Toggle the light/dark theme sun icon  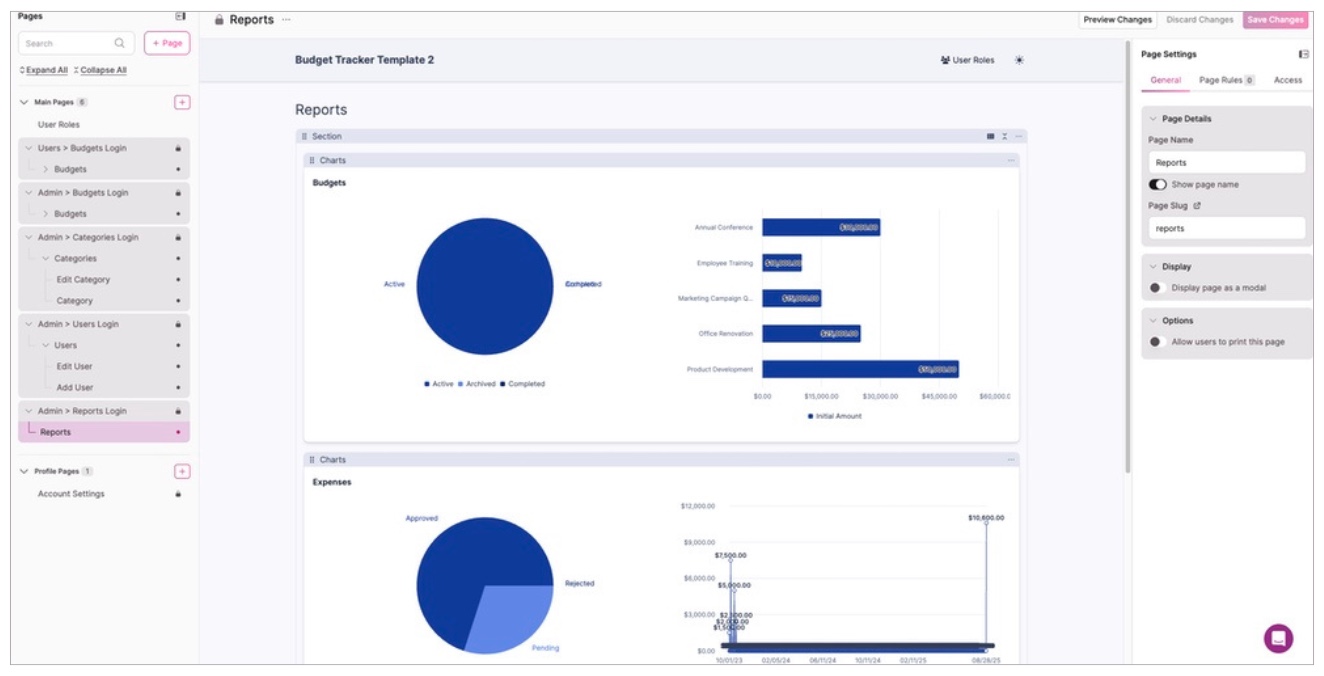pos(1019,60)
